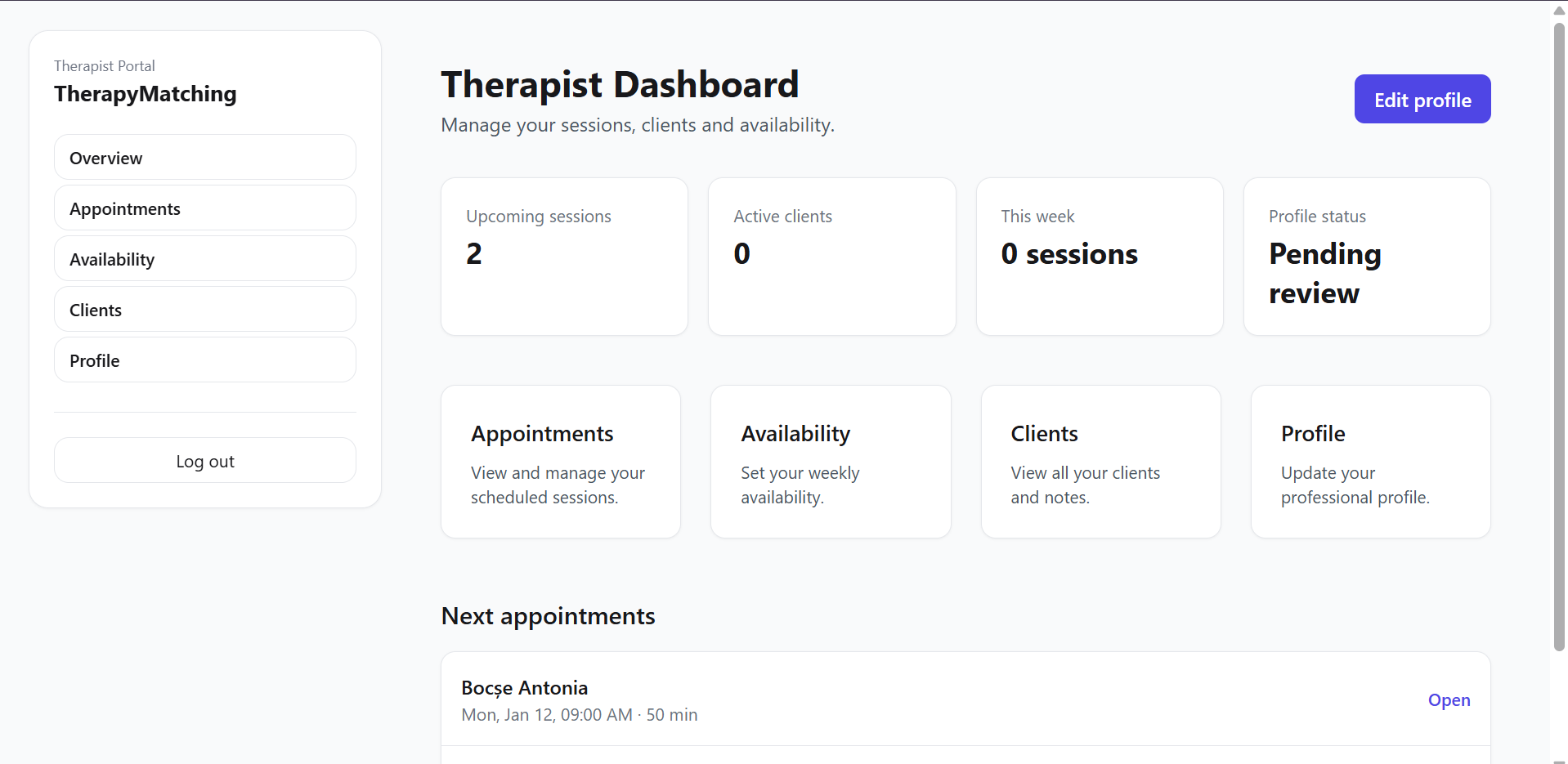Viewport: 1568px width, 764px height.
Task: Open the Profile card to update professional profile
Action: 1370,462
